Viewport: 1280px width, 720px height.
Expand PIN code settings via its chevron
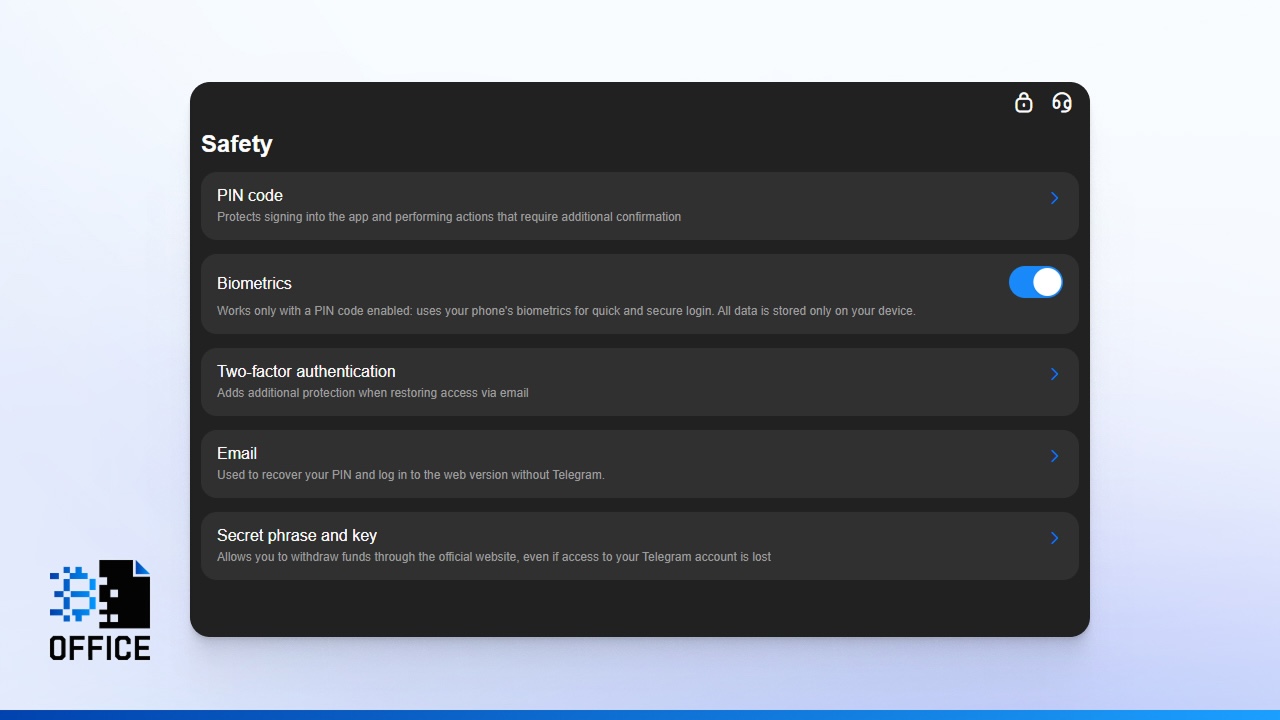click(1054, 198)
